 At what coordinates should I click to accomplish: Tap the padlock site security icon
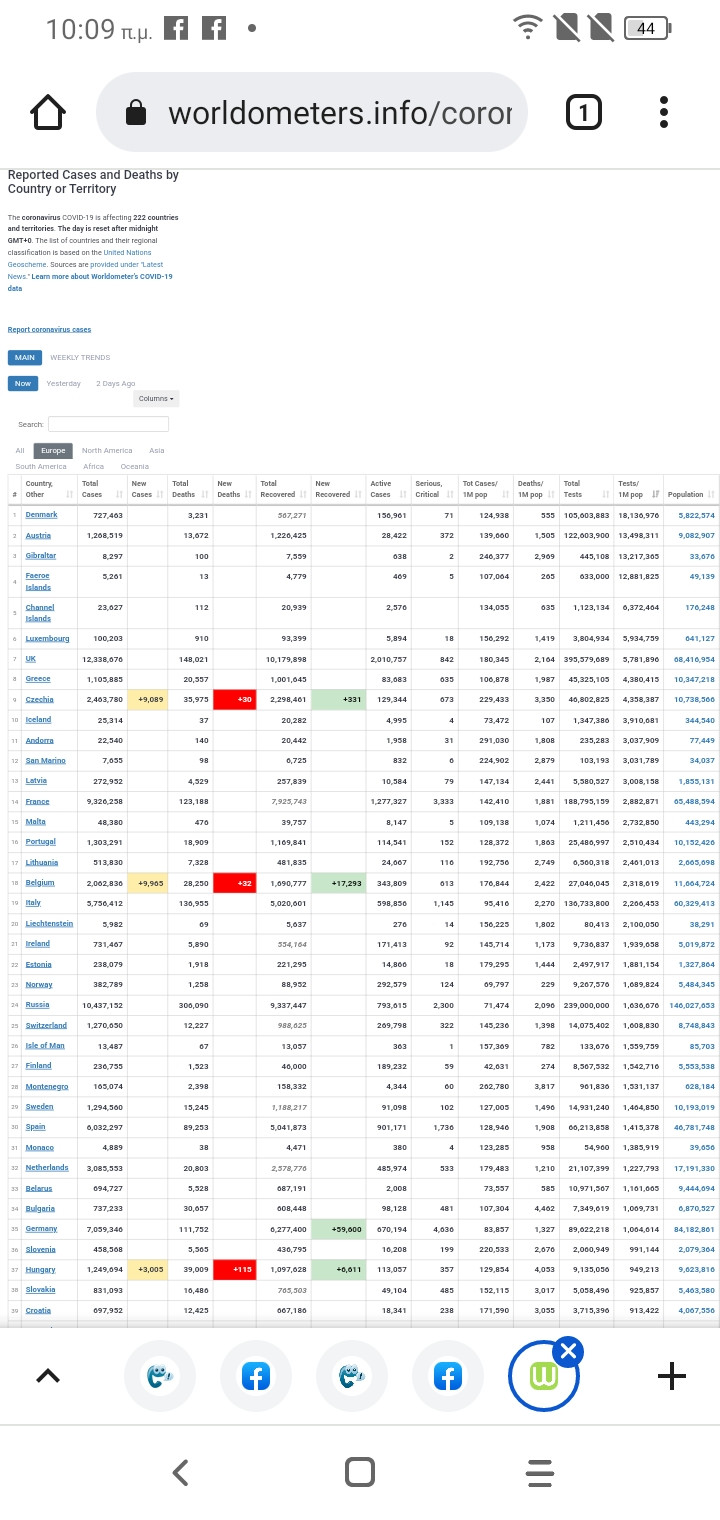tap(136, 114)
